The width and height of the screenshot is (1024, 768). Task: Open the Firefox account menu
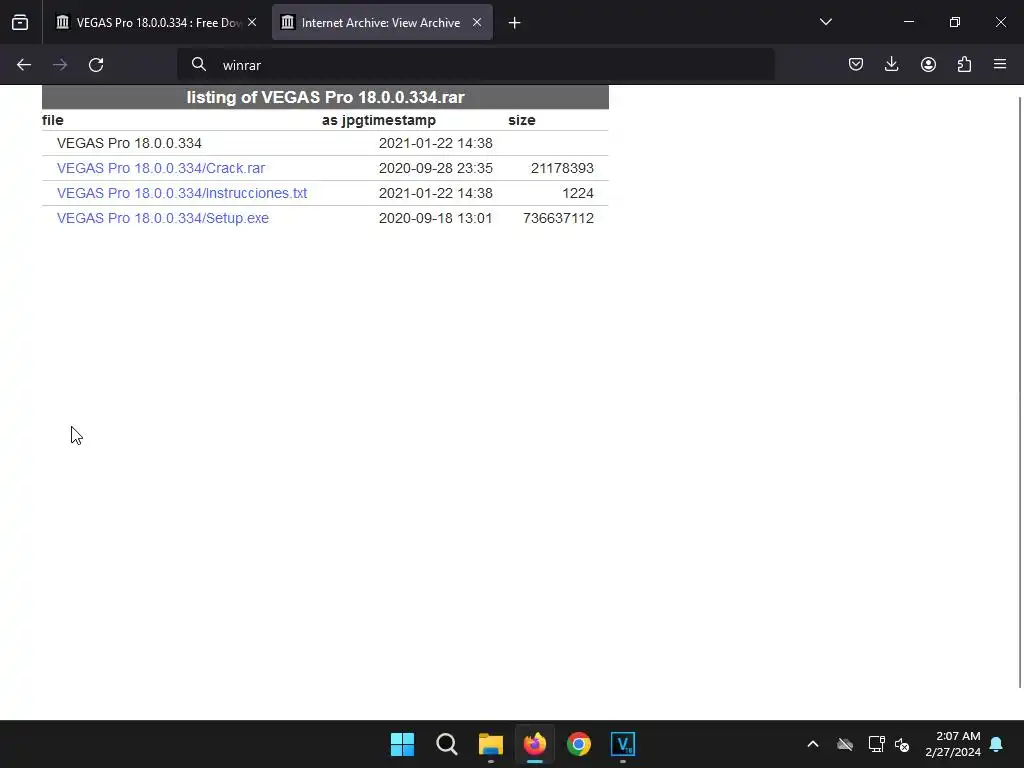(928, 64)
